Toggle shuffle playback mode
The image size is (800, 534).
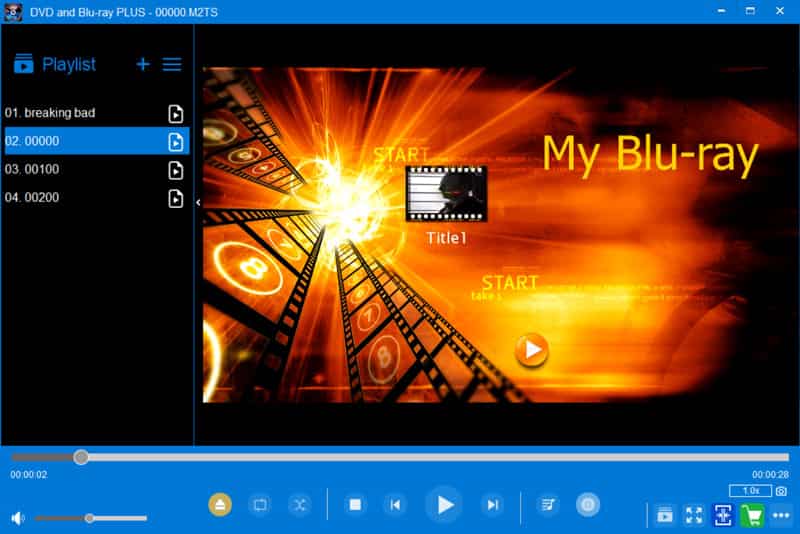pos(299,505)
